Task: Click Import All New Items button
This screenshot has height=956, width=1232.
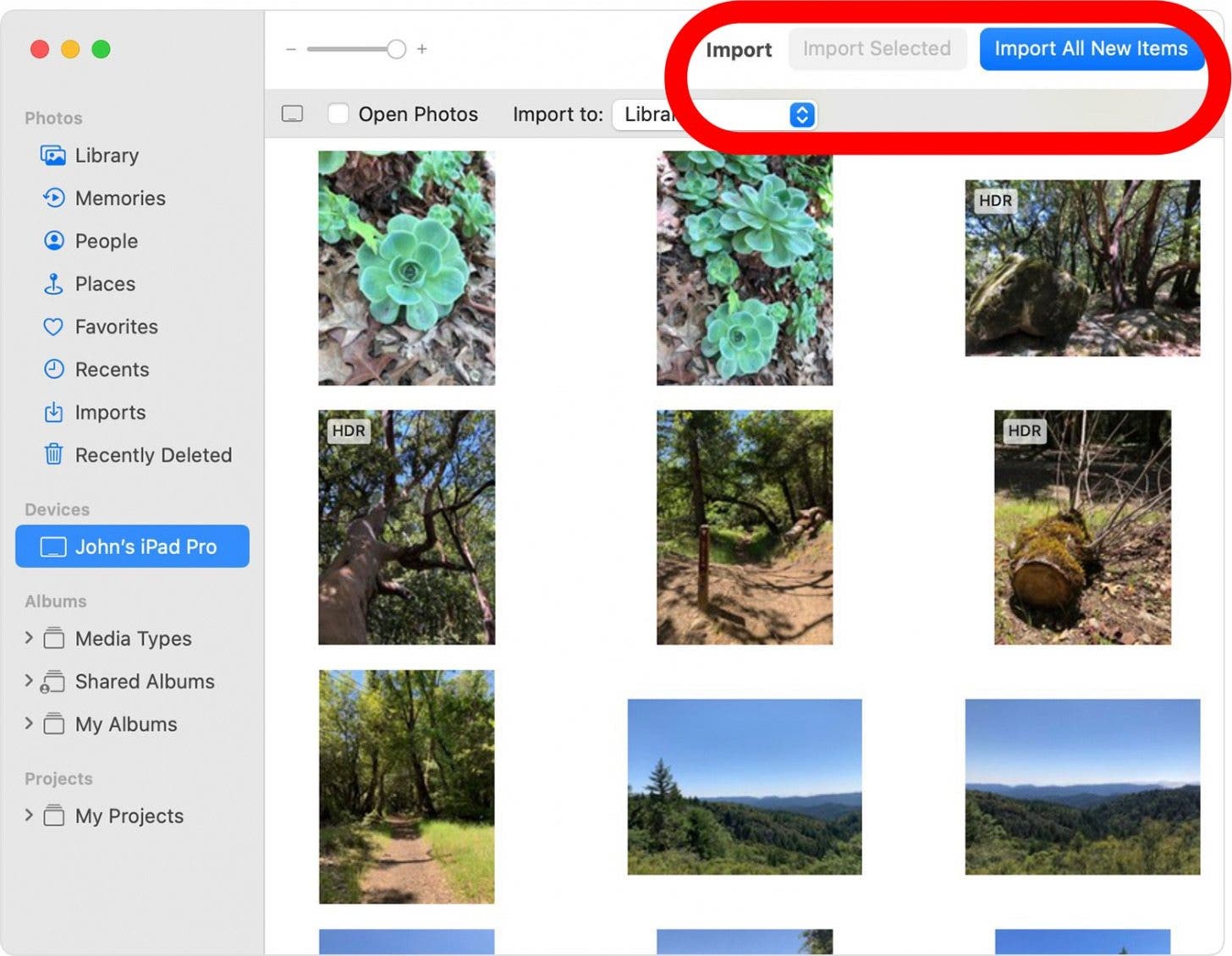Action: 1090,49
